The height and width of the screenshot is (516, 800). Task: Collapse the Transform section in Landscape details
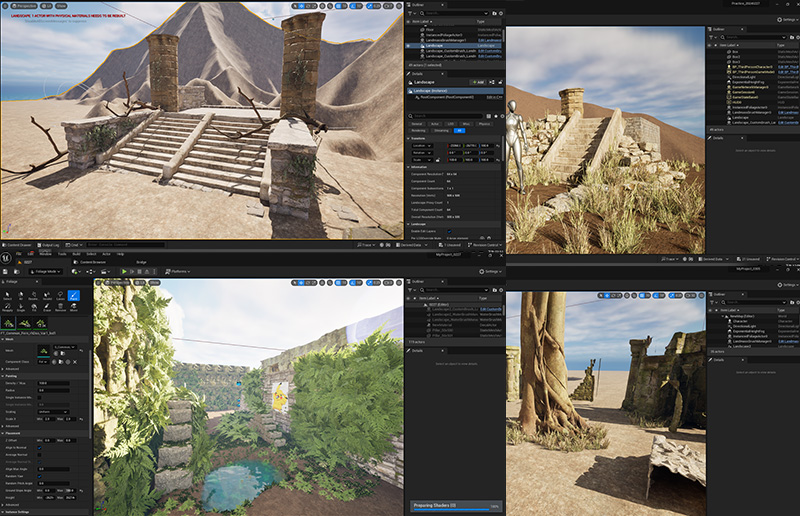tap(408, 138)
